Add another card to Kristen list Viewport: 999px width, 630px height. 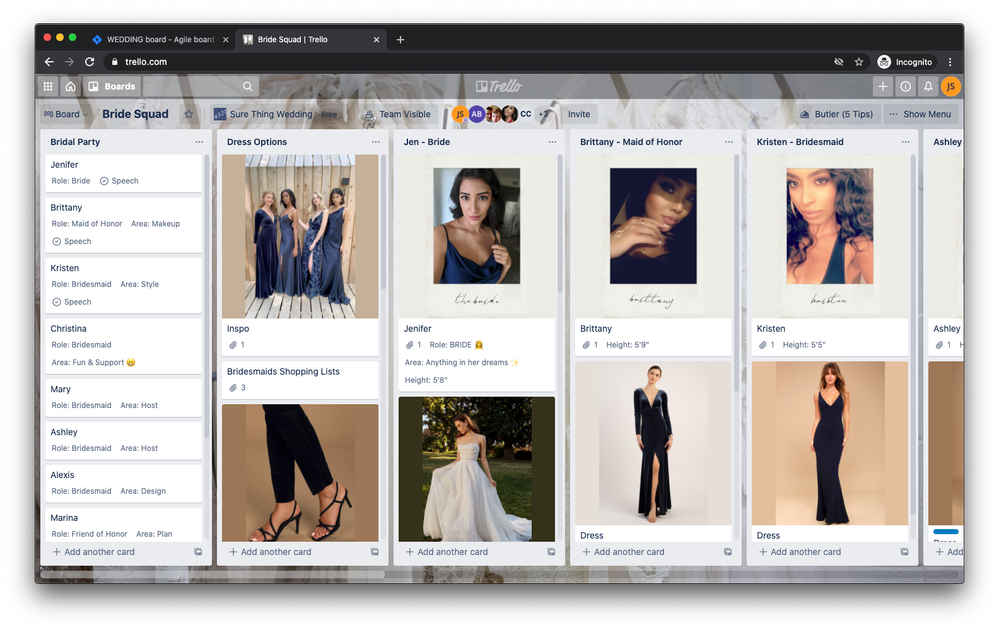point(800,552)
